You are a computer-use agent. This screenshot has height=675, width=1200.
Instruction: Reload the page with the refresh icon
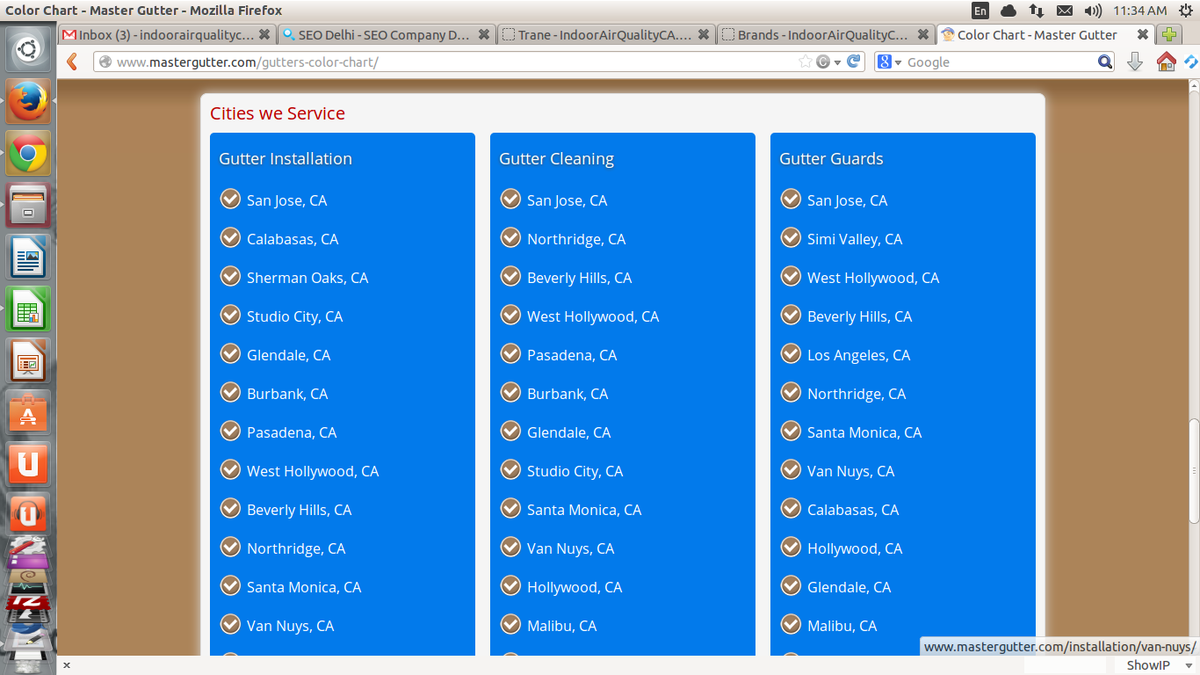coord(854,62)
